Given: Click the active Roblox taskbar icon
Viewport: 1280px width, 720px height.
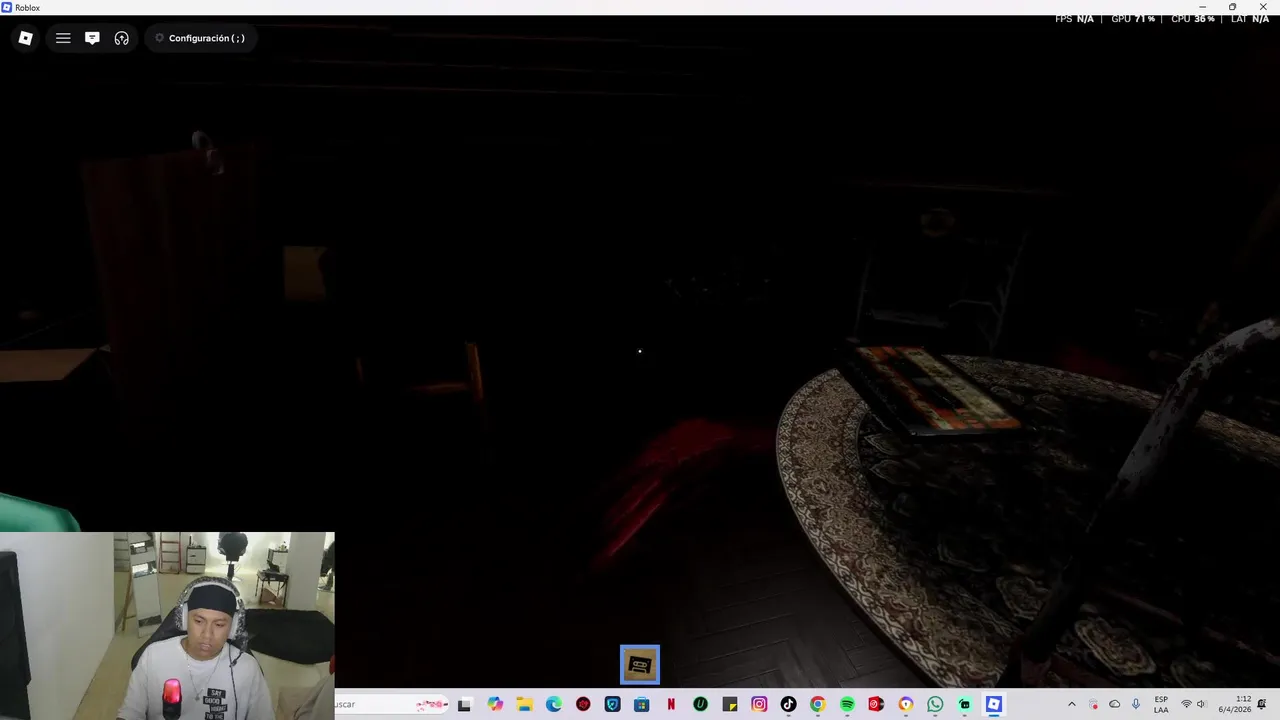Looking at the screenshot, I should tap(993, 705).
